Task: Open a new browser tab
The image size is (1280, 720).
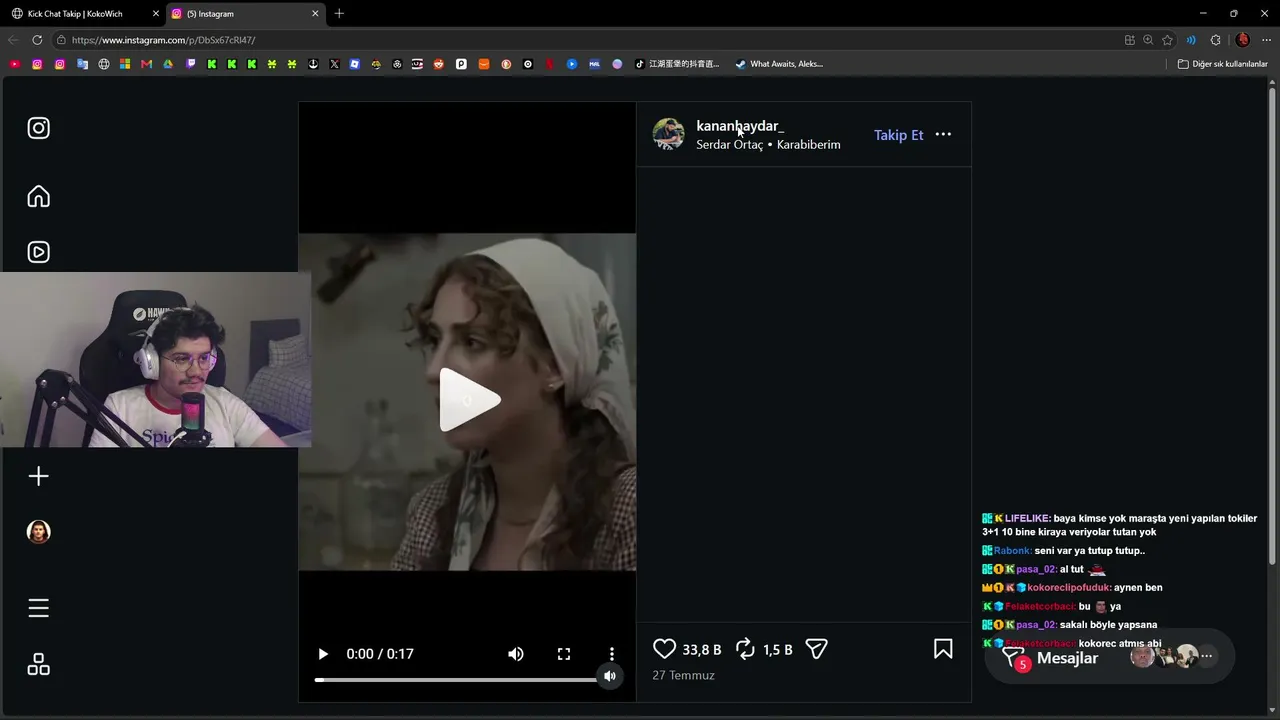Action: point(339,14)
